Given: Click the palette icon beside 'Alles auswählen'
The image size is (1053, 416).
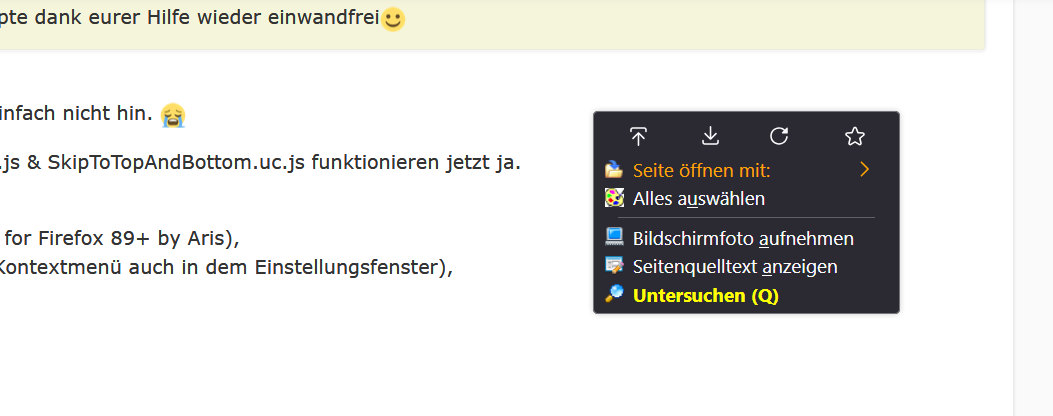Looking at the screenshot, I should (x=614, y=198).
